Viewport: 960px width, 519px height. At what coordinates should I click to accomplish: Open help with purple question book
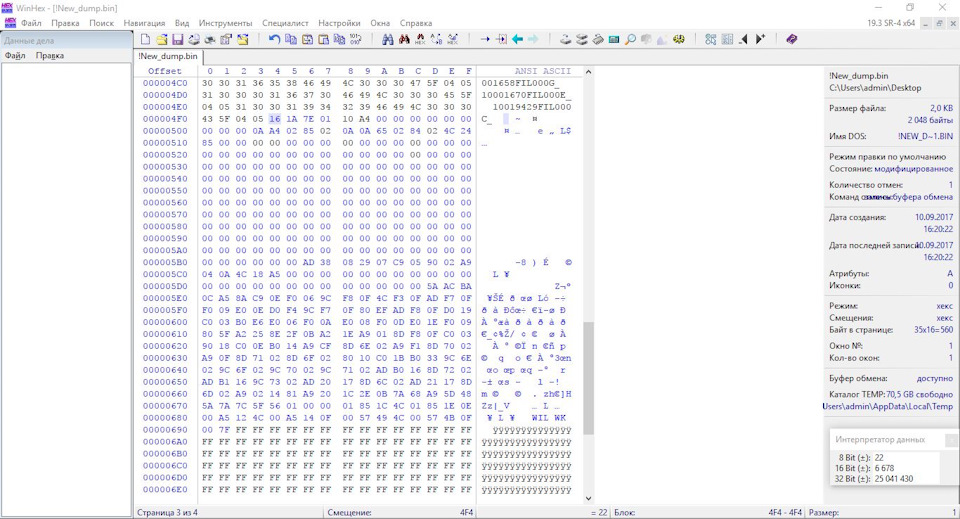(792, 39)
